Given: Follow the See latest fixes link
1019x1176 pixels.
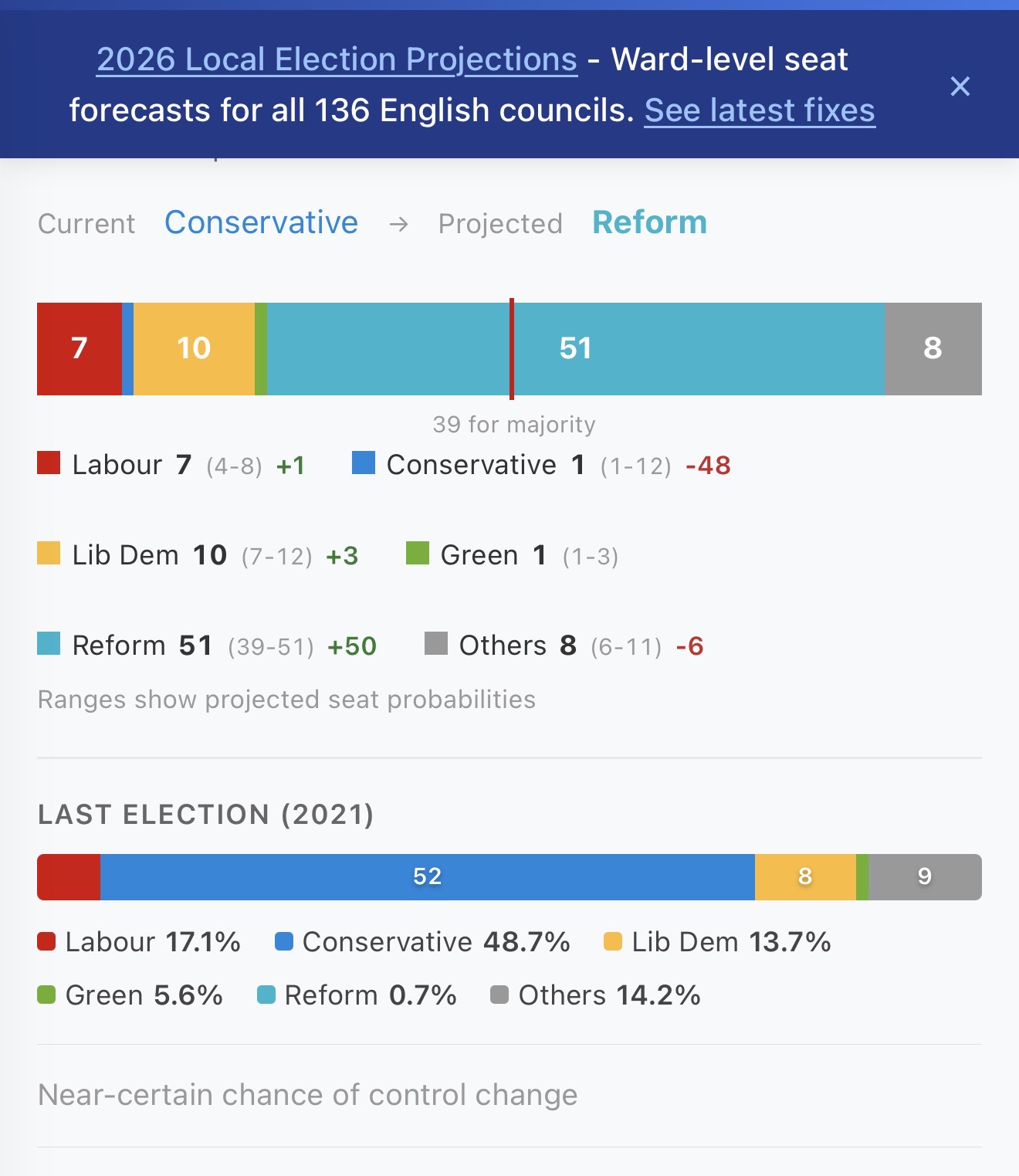Looking at the screenshot, I should coord(760,110).
